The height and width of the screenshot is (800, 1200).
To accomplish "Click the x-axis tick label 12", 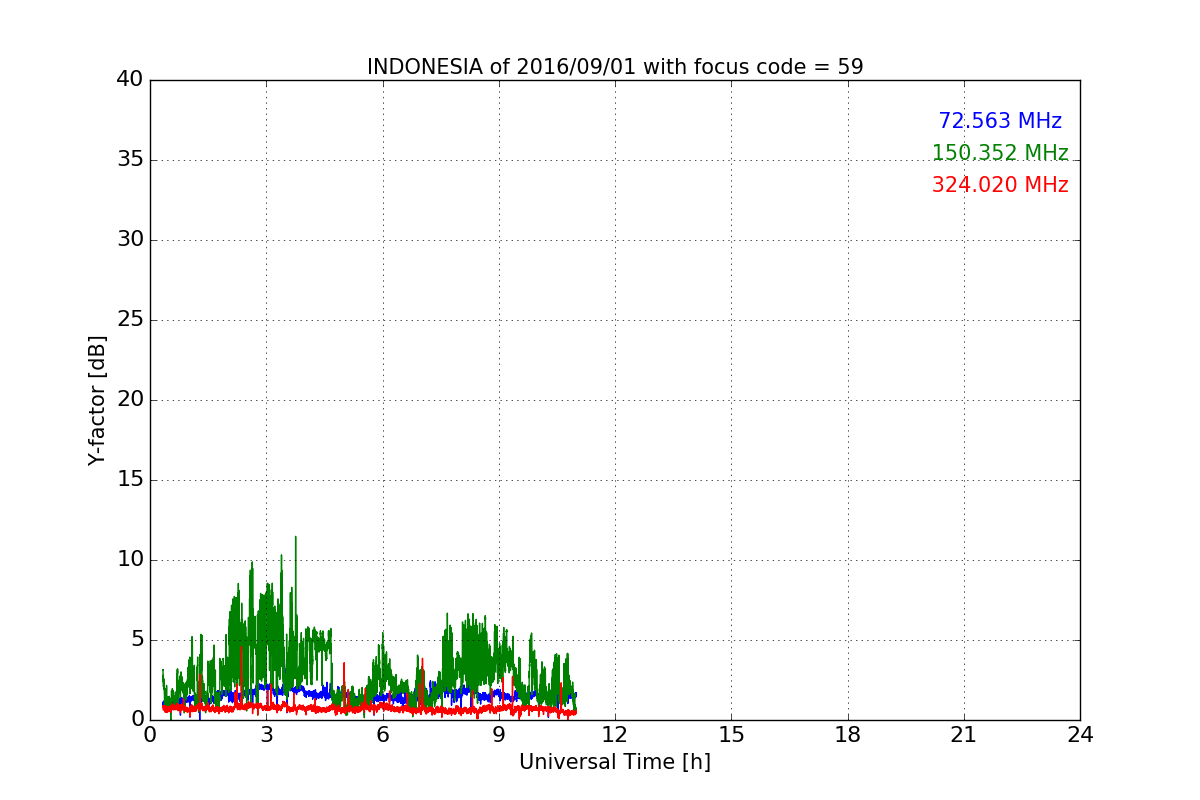I will (615, 734).
